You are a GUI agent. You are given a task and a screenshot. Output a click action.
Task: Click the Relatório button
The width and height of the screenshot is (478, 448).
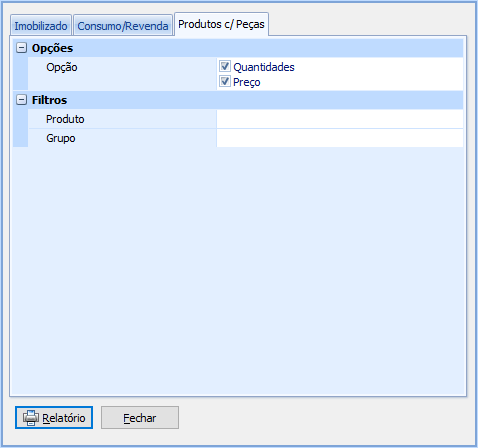coord(54,418)
